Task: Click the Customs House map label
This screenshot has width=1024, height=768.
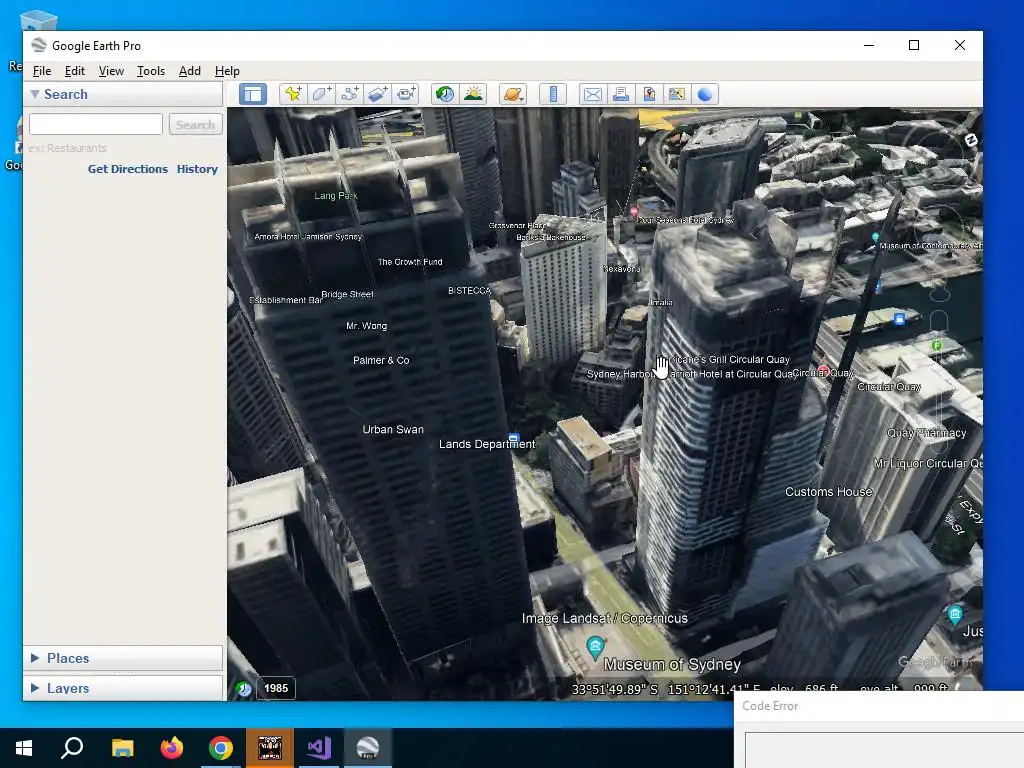Action: pyautogui.click(x=828, y=492)
